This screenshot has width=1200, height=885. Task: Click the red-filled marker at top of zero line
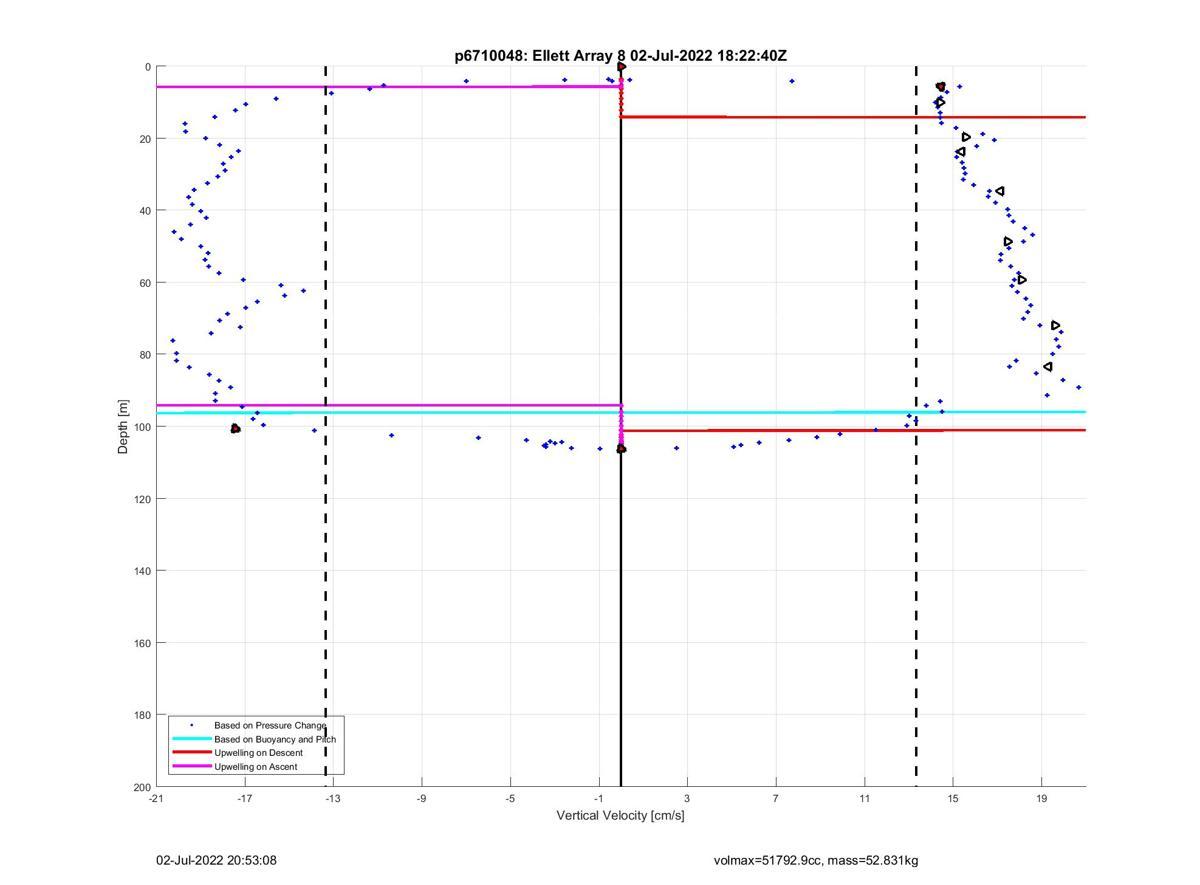click(x=621, y=67)
